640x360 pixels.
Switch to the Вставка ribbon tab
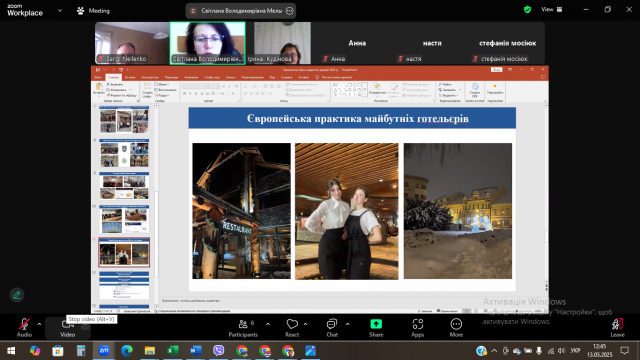pos(130,77)
